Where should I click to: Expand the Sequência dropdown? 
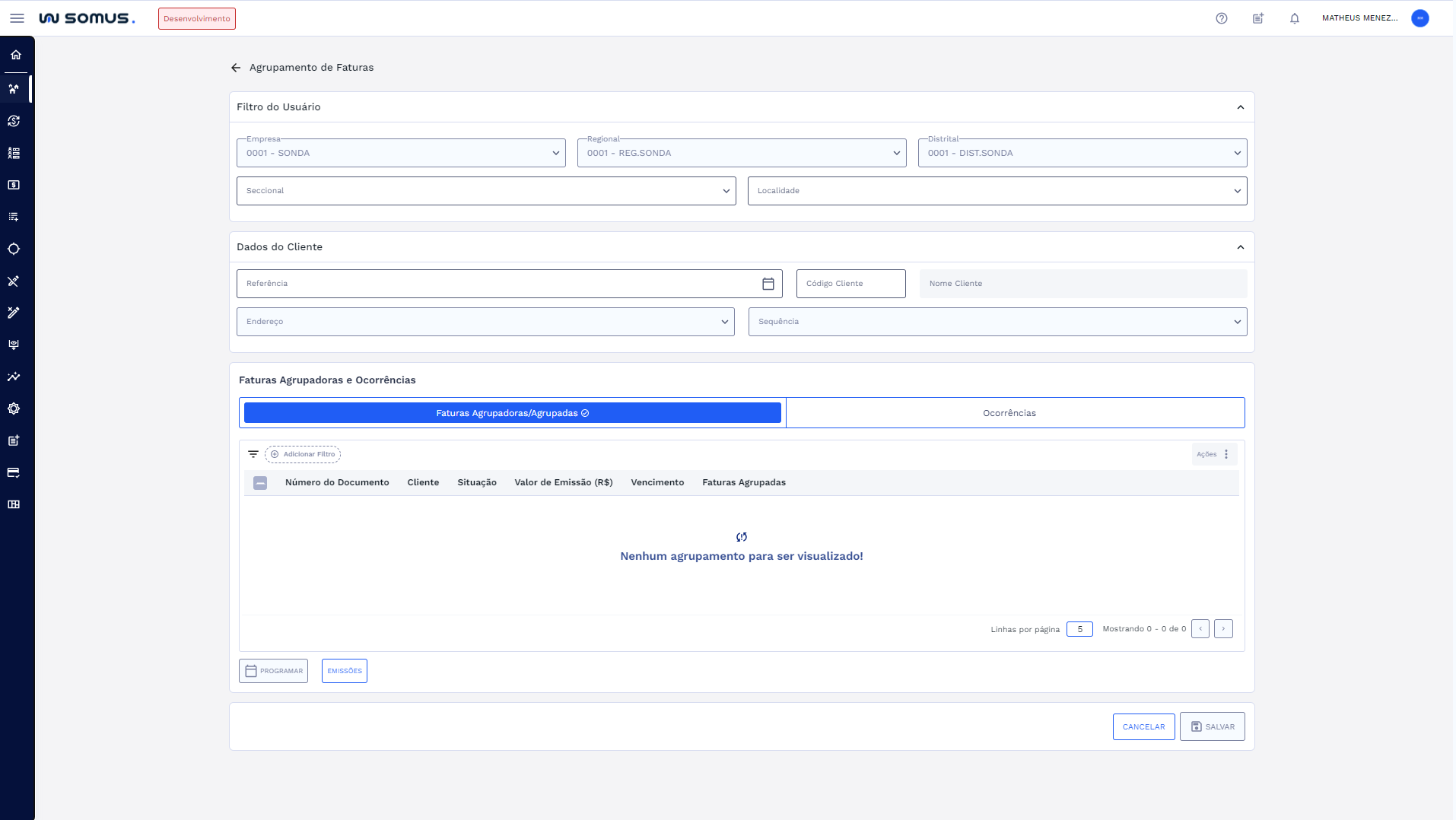tap(997, 322)
